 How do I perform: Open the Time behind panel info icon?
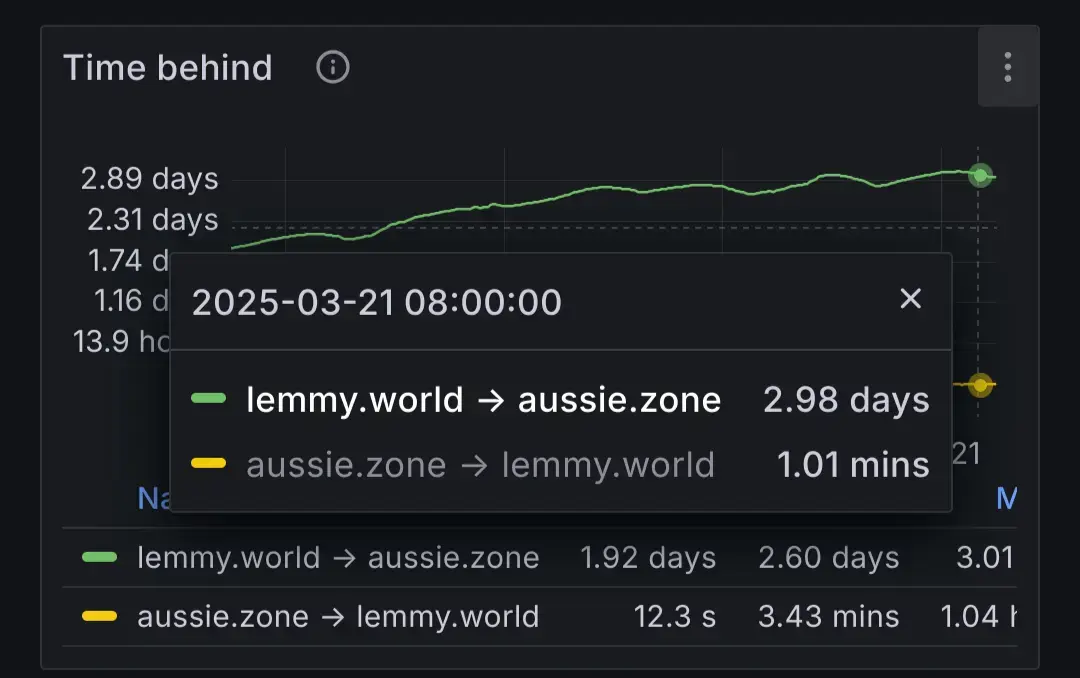(x=333, y=68)
